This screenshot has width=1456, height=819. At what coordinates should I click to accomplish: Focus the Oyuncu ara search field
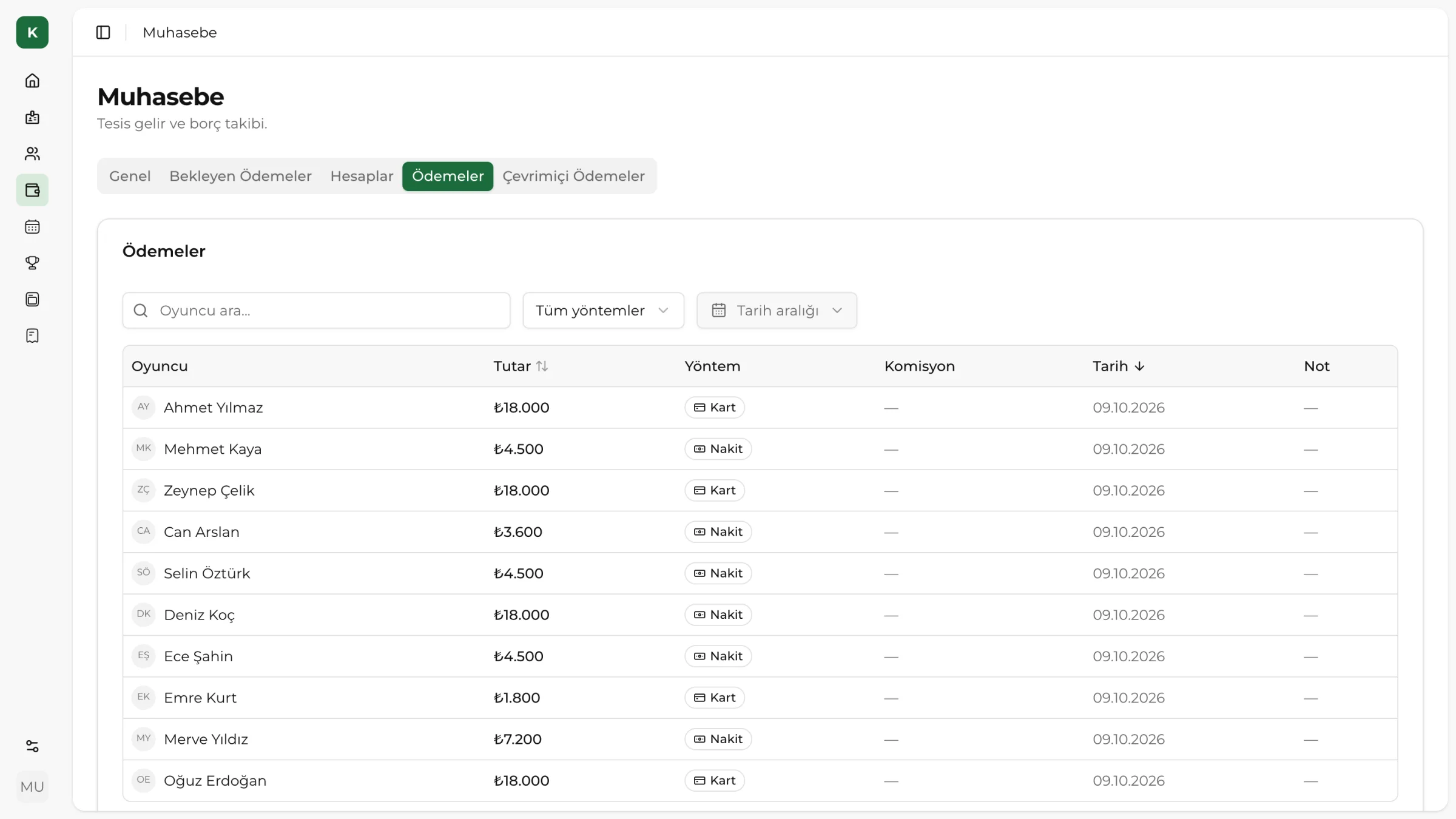316,311
